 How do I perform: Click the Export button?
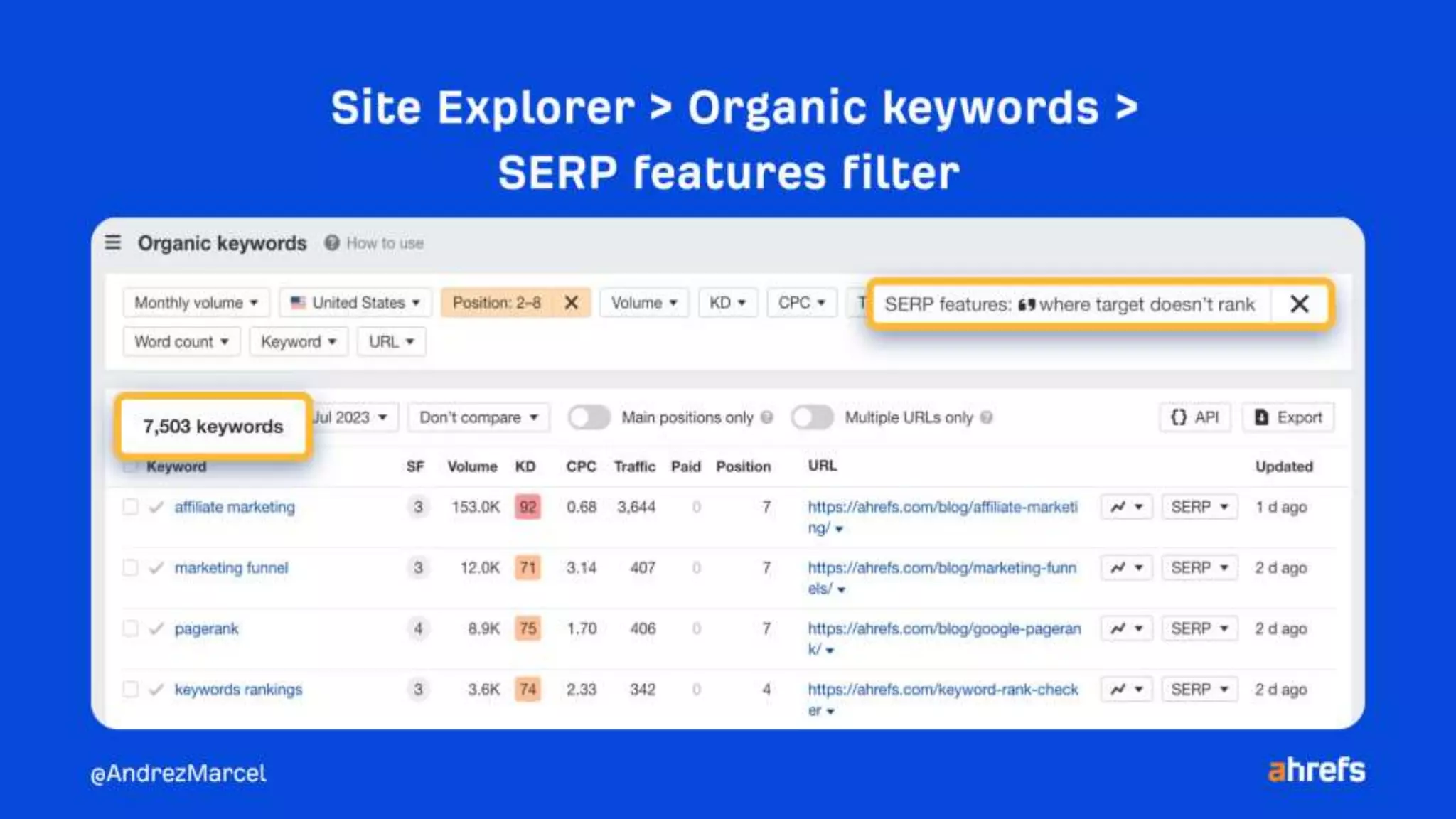pos(1288,417)
